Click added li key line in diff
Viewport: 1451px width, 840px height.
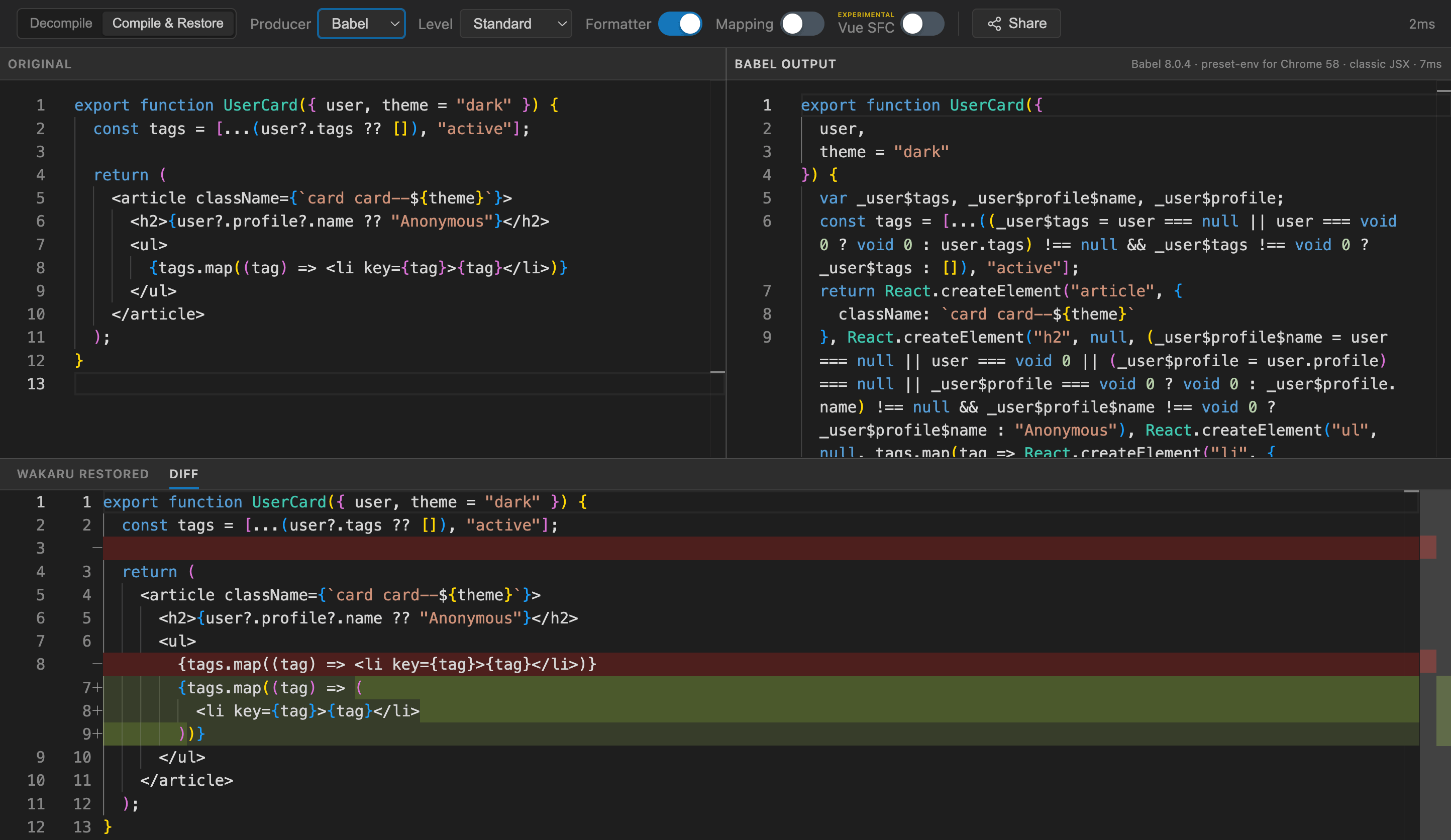[x=307, y=711]
